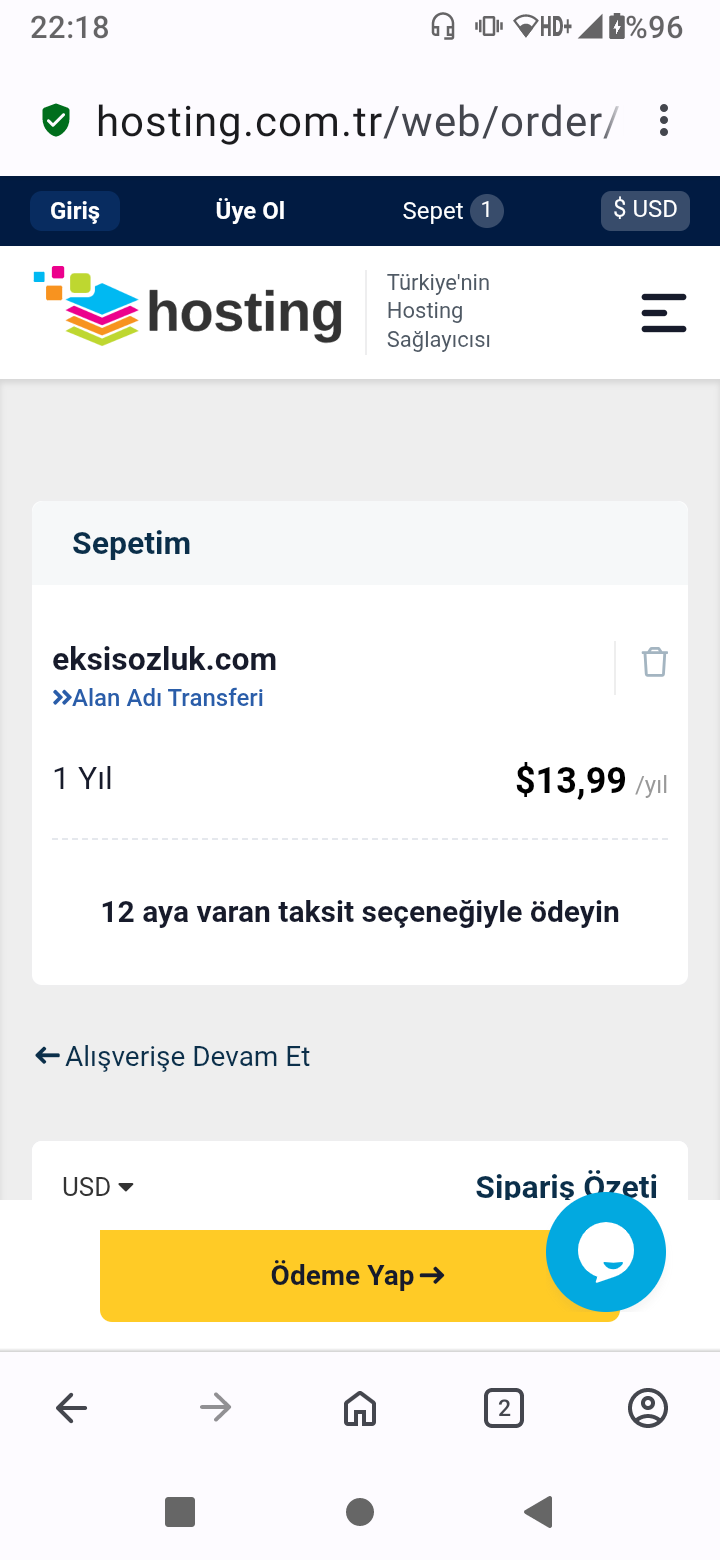
Task: Open the hamburger navigation menu
Action: [x=664, y=312]
